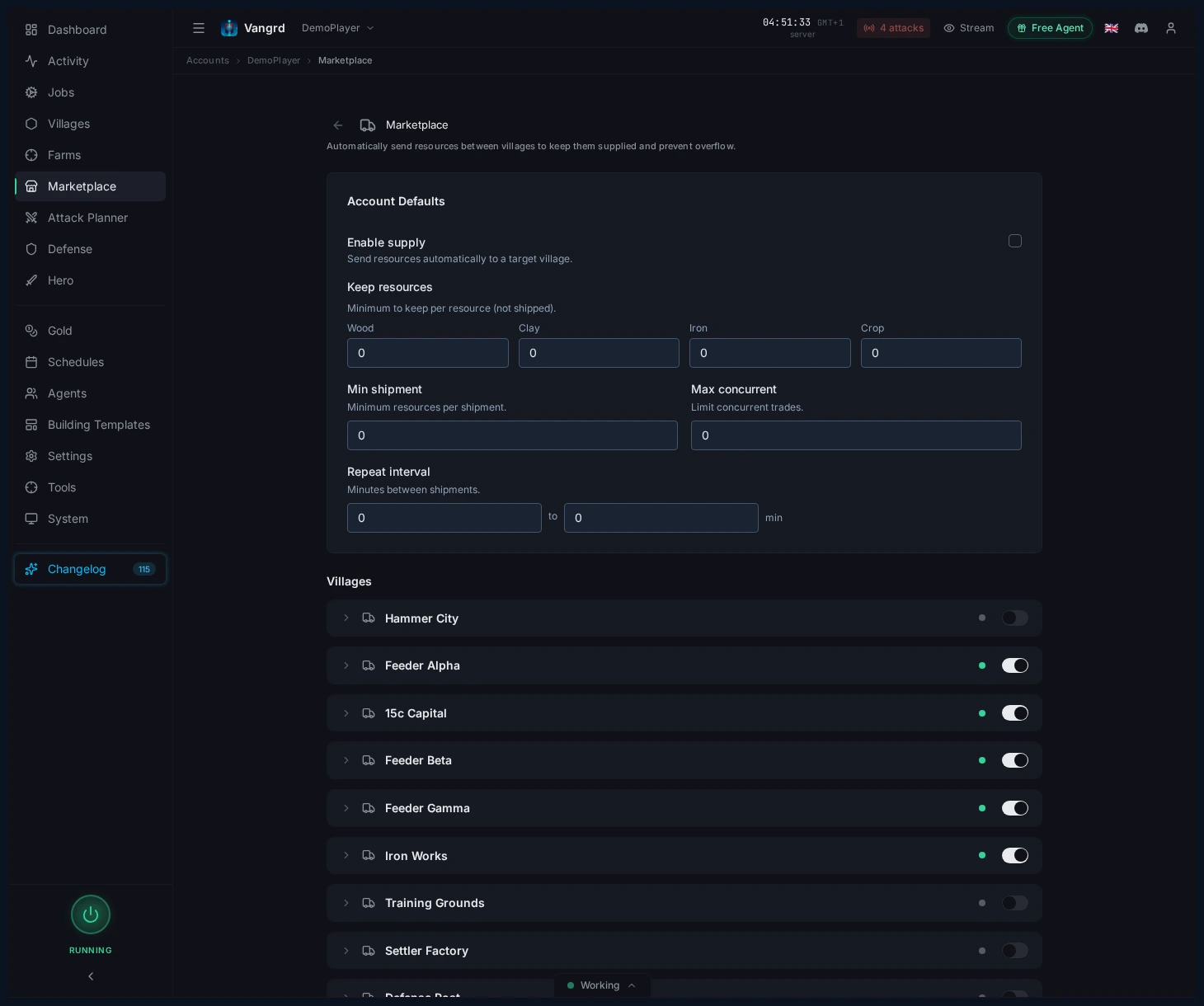Screen dimensions: 1204x1006
Task: Expand the Iron Works village row
Action: pyautogui.click(x=346, y=855)
